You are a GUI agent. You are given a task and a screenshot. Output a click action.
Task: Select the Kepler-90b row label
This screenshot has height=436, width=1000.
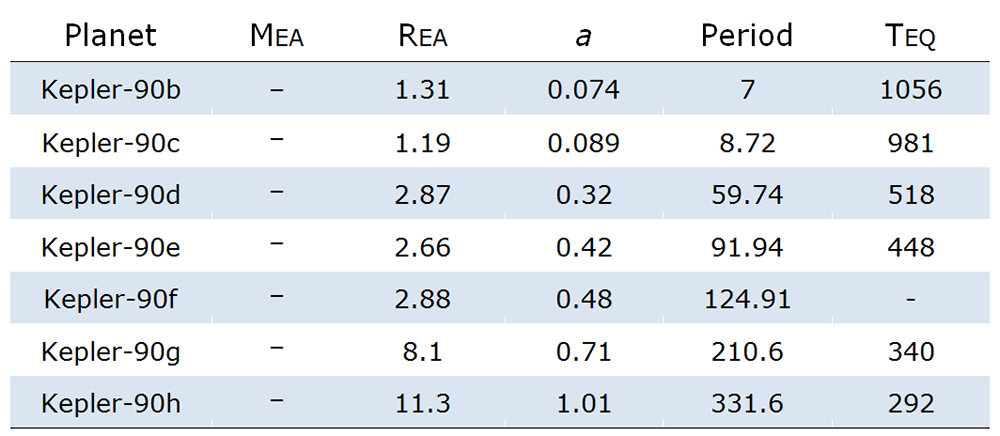point(111,90)
